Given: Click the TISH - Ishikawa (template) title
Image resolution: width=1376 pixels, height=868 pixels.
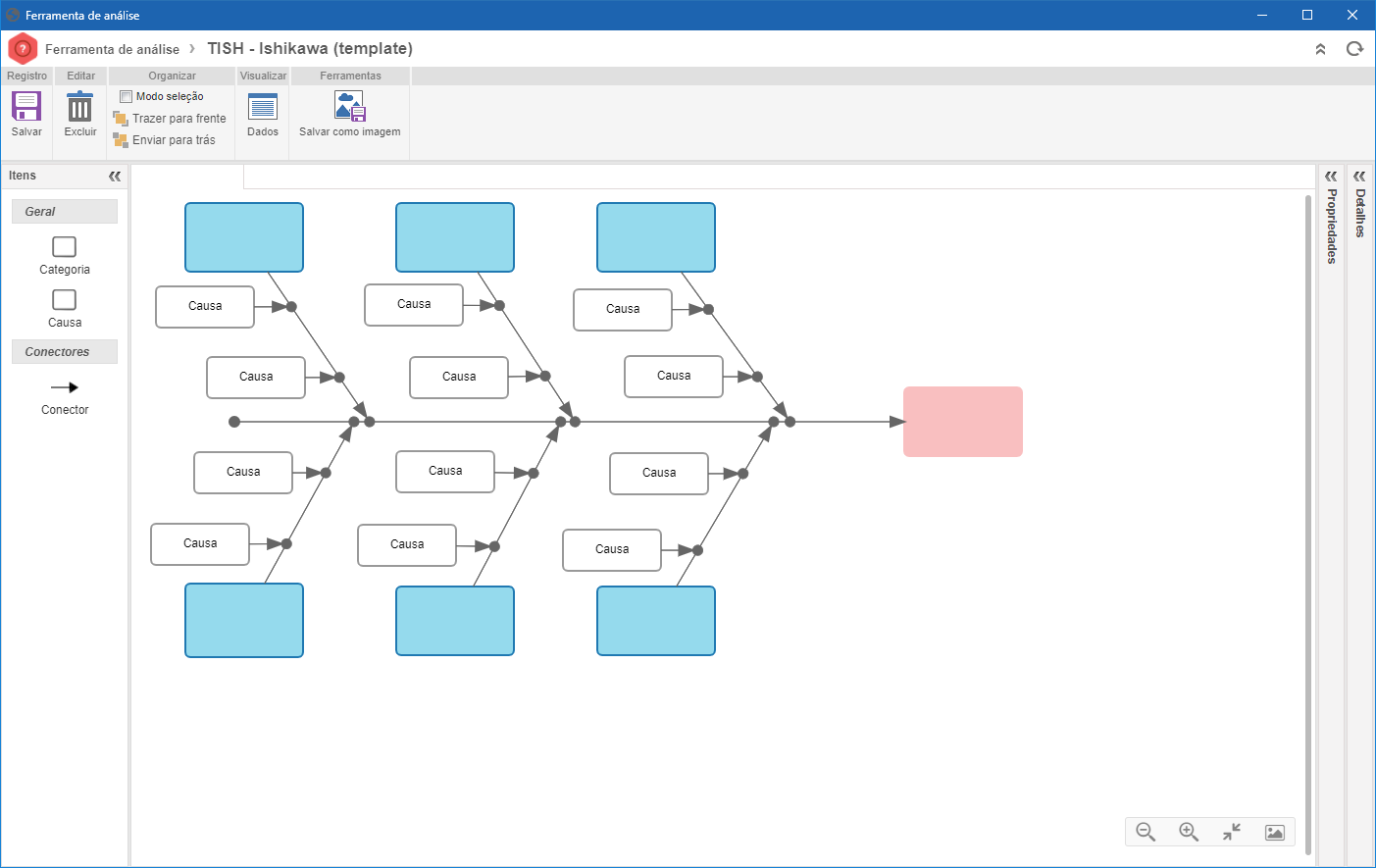Looking at the screenshot, I should pos(310,48).
